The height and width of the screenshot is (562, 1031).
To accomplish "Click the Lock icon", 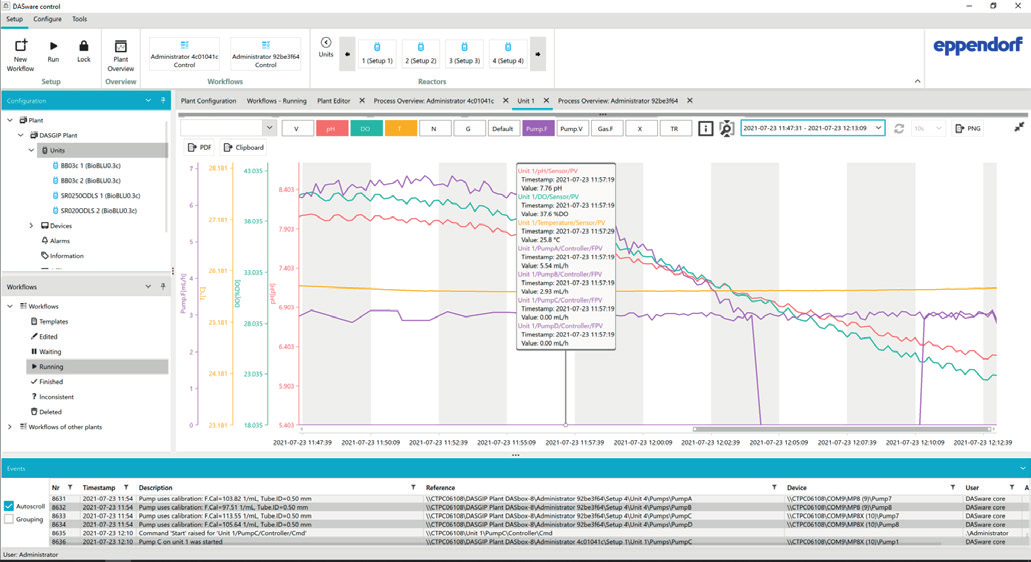I will [x=84, y=51].
